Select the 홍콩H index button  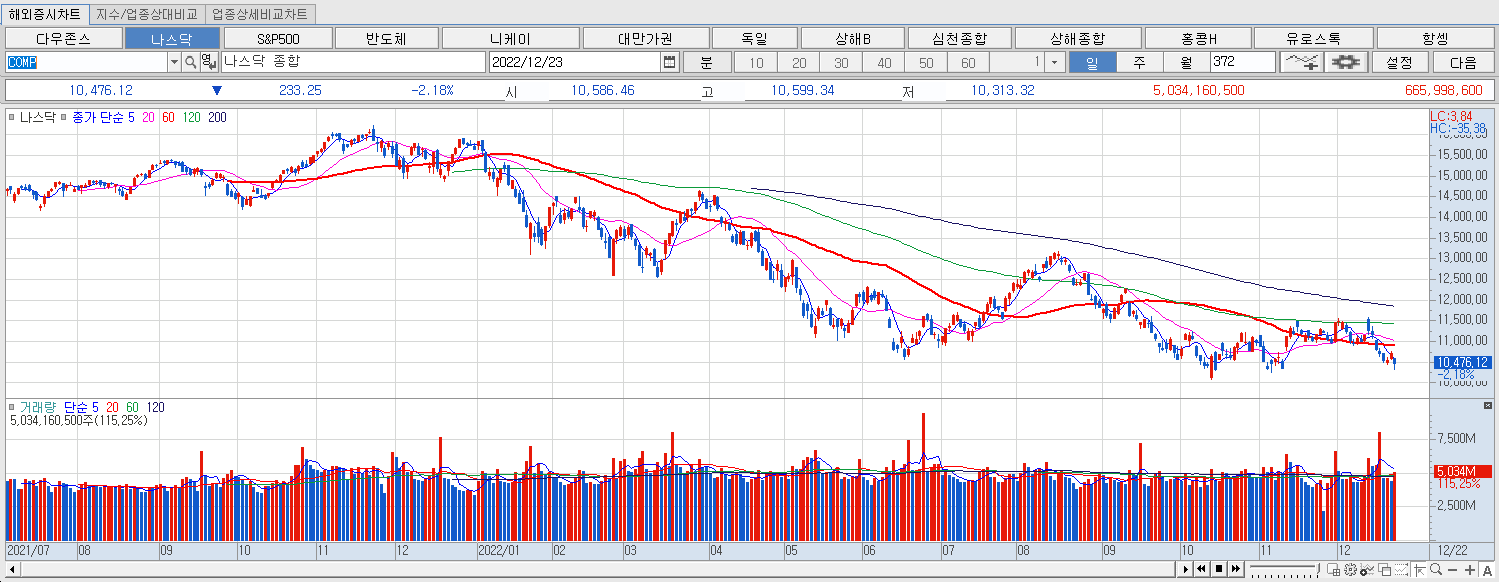click(x=1199, y=39)
